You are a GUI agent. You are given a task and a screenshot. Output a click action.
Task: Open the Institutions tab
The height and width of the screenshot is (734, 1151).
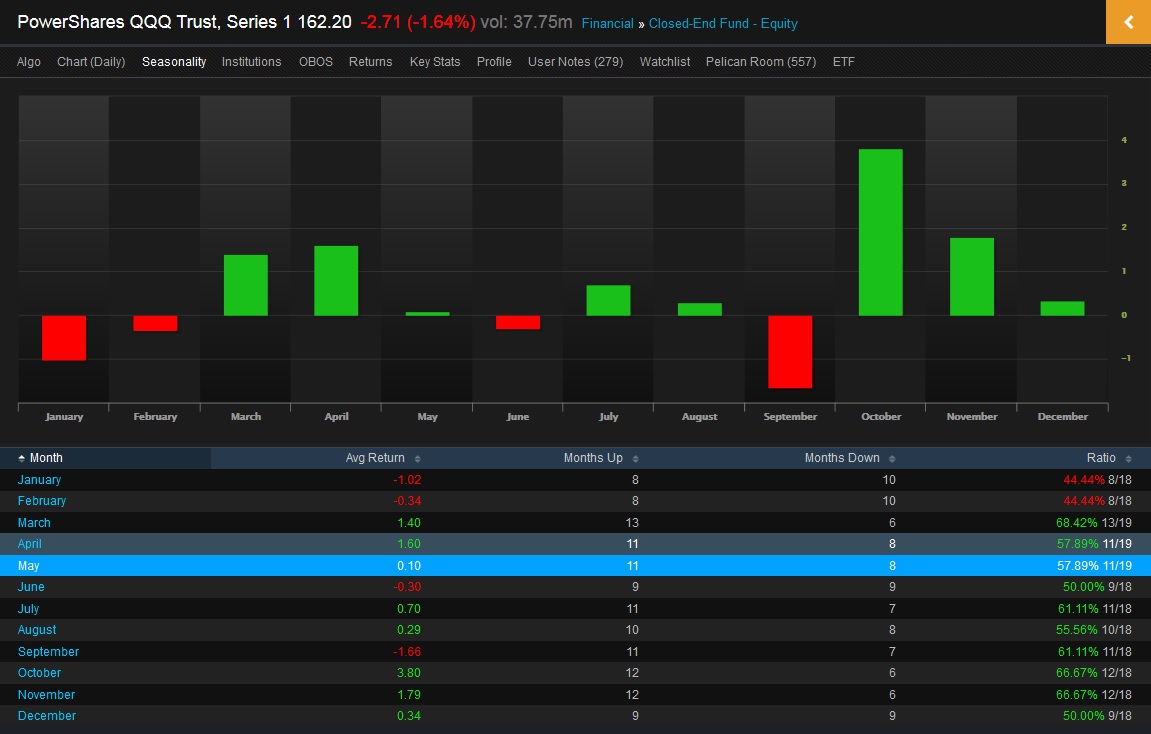click(x=251, y=62)
